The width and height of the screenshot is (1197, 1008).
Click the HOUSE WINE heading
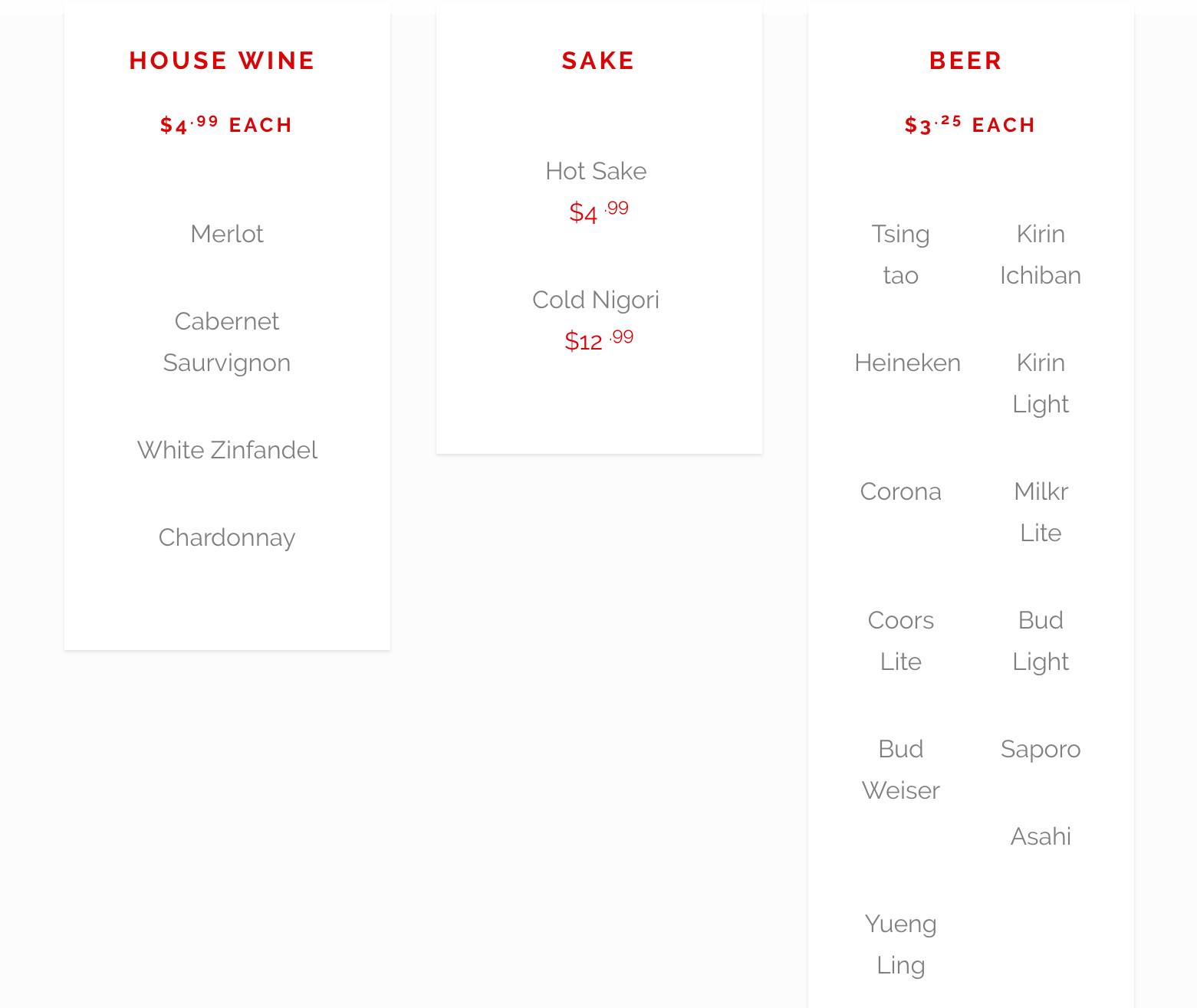point(222,61)
